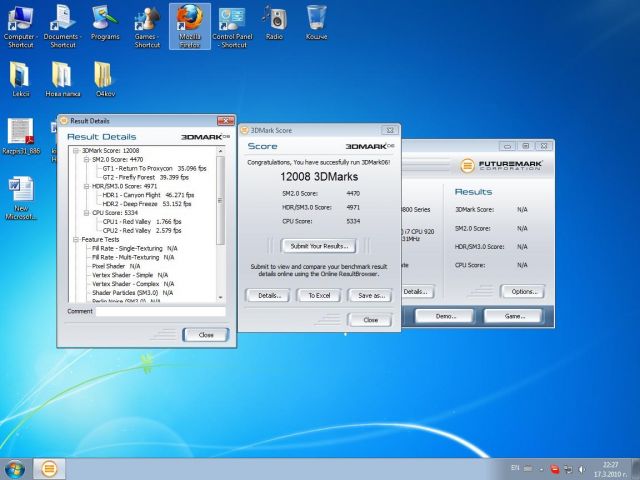
Task: Close the Result Details window via red X
Action: pyautogui.click(x=226, y=121)
